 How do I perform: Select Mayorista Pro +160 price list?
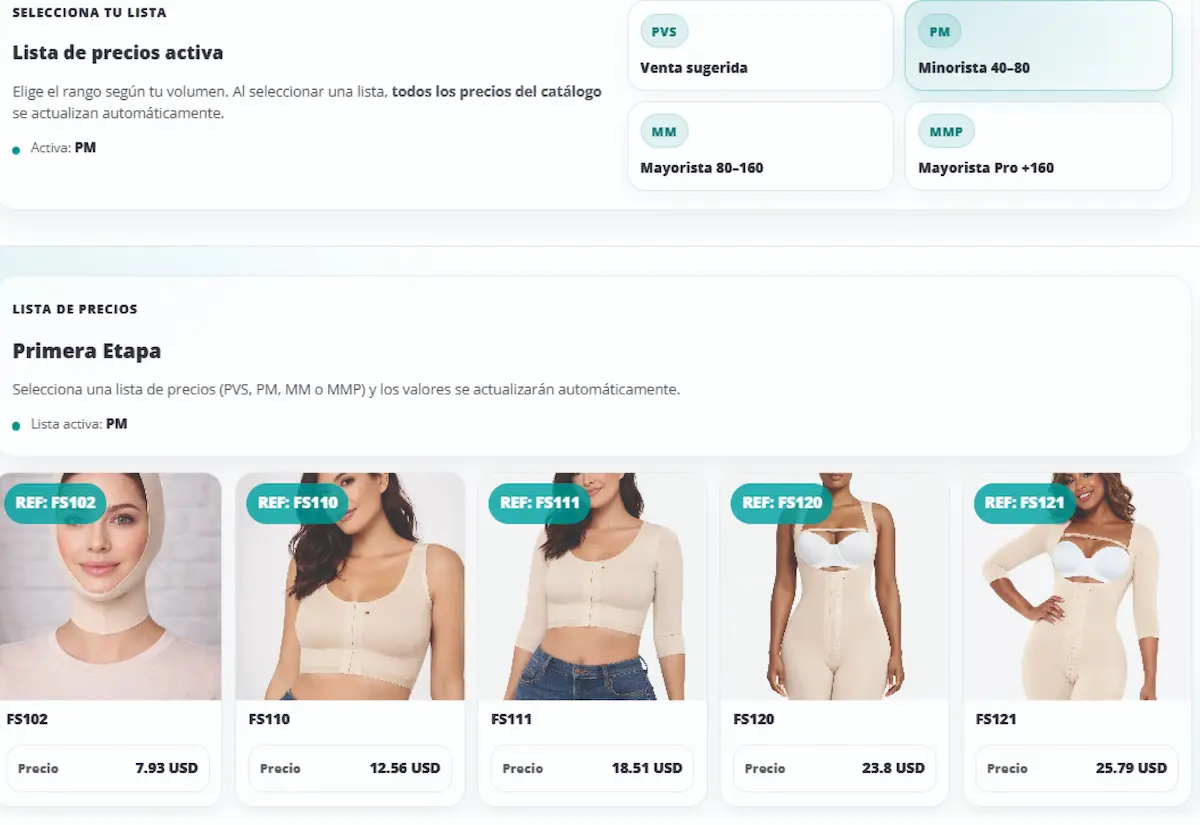click(1038, 146)
